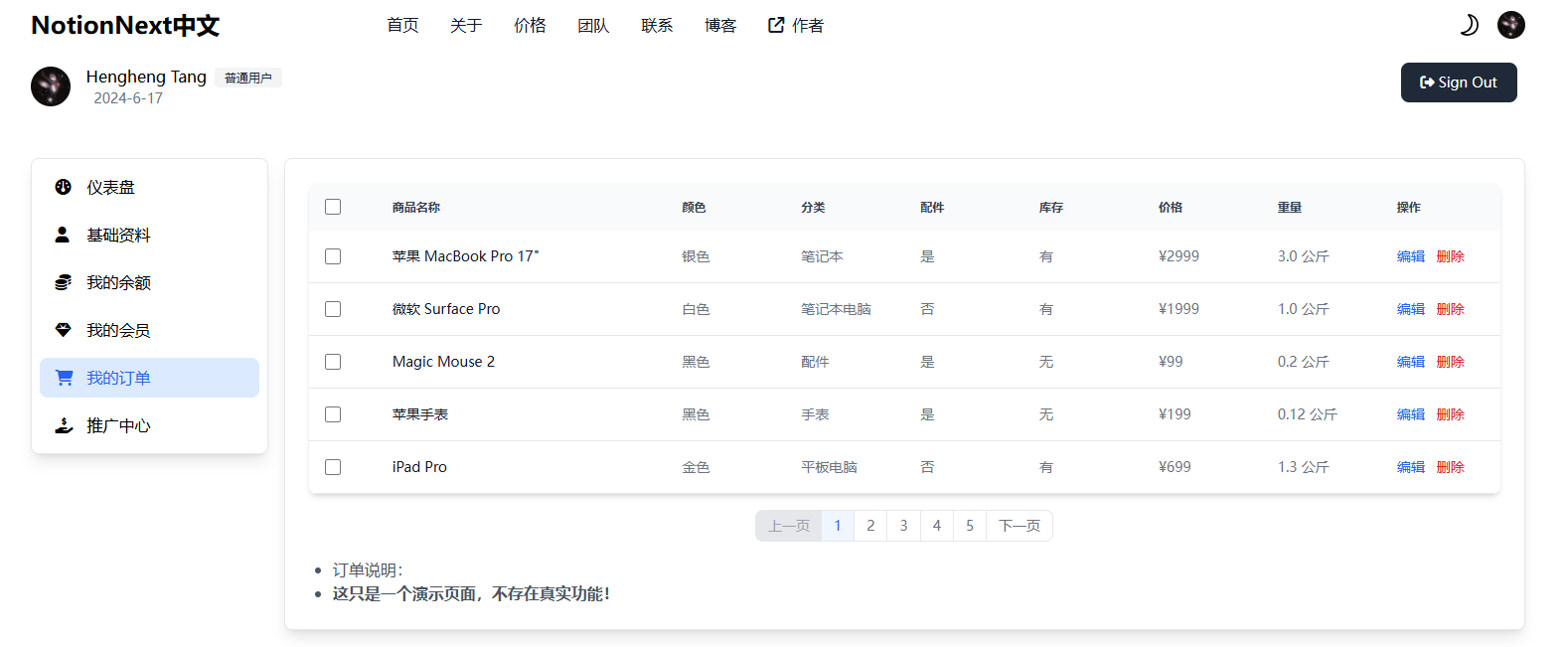This screenshot has height=647, width=1568.
Task: Go to pagination page 4
Action: point(937,526)
